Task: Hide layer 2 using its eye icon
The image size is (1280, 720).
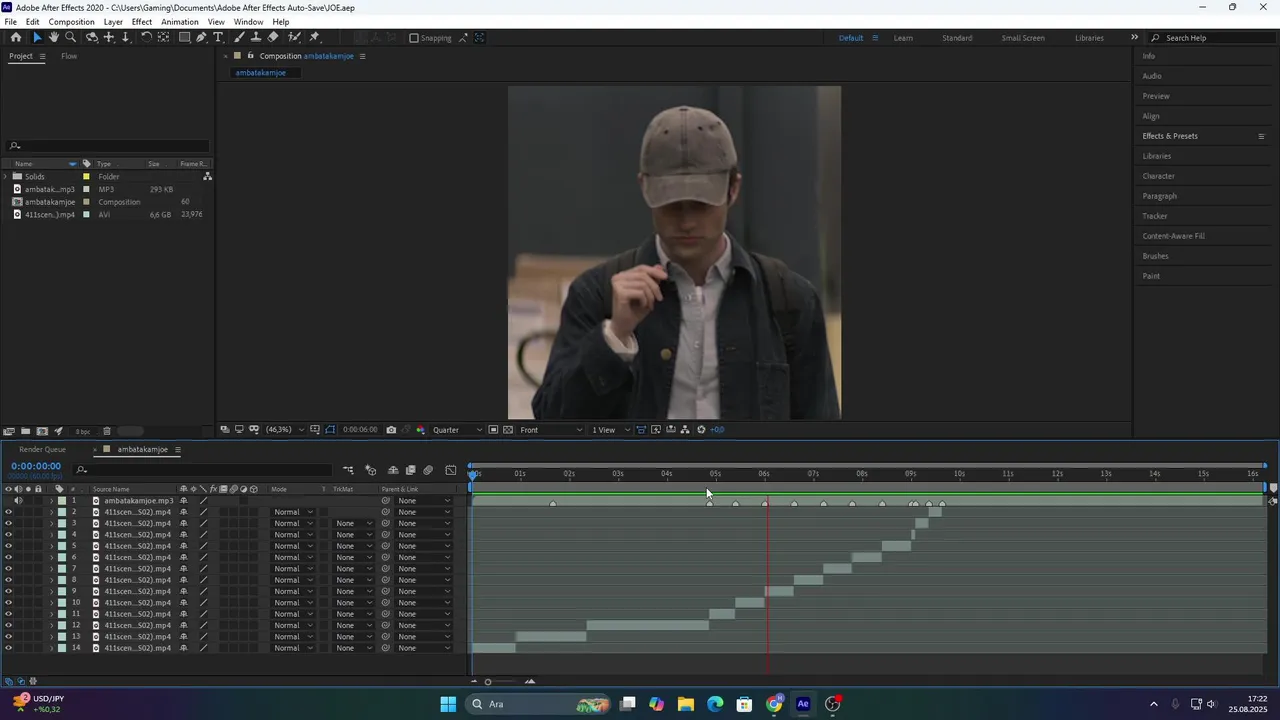Action: pyautogui.click(x=8, y=512)
